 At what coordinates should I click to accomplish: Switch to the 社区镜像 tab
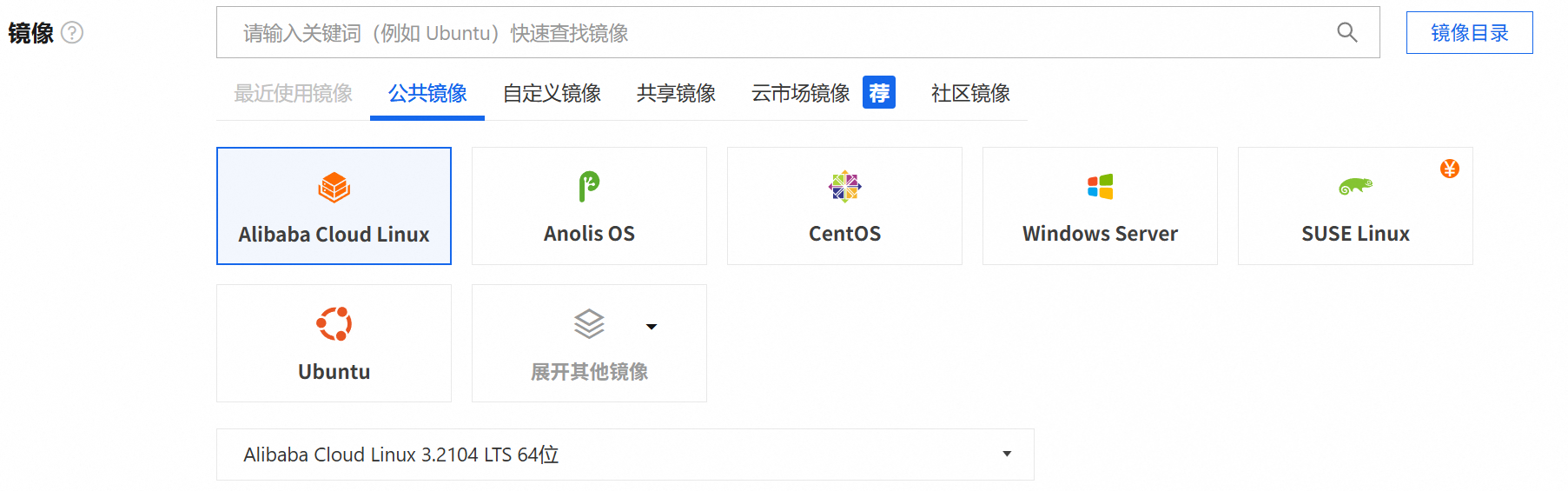click(970, 93)
